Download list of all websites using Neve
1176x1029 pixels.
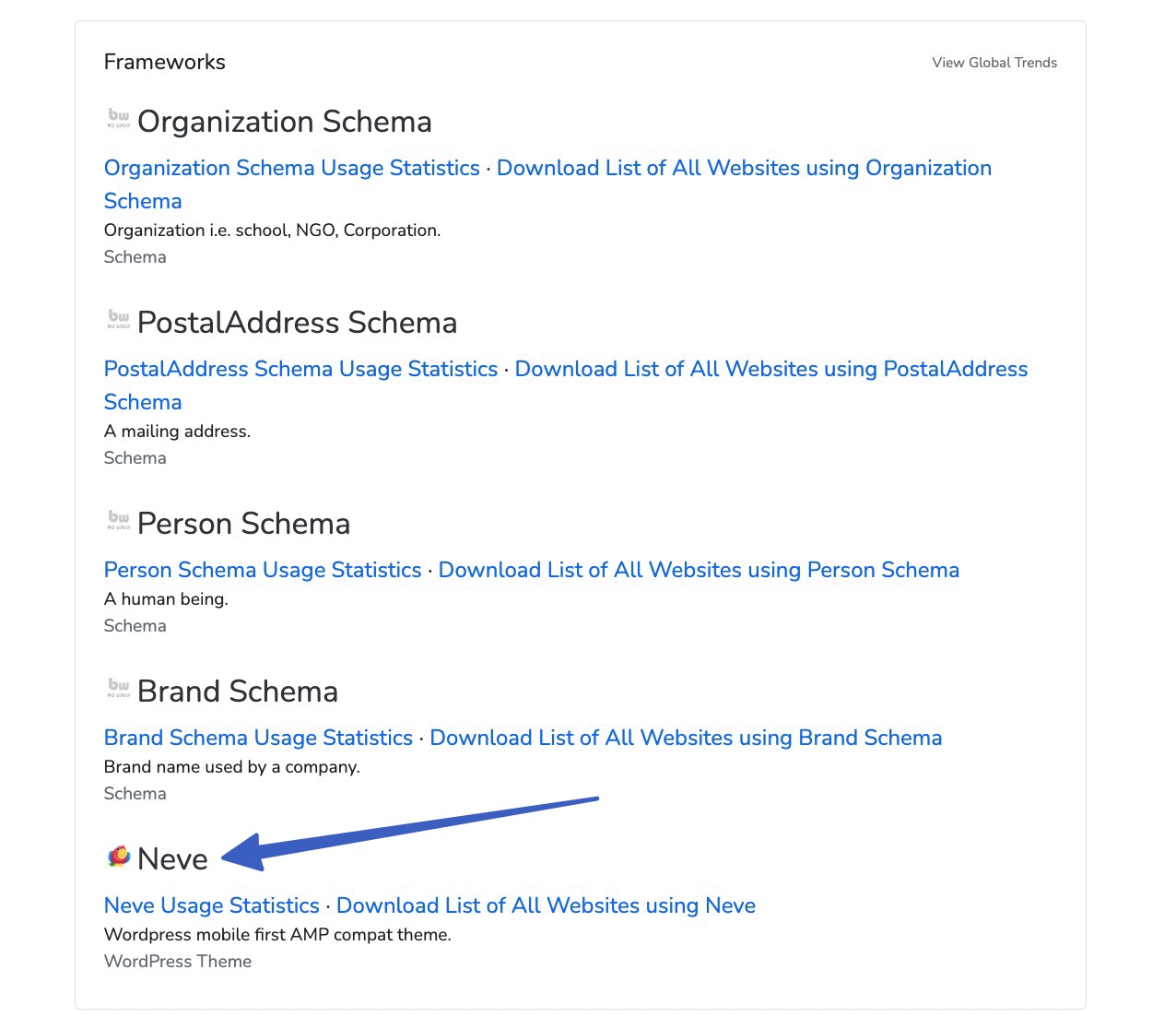coord(545,905)
